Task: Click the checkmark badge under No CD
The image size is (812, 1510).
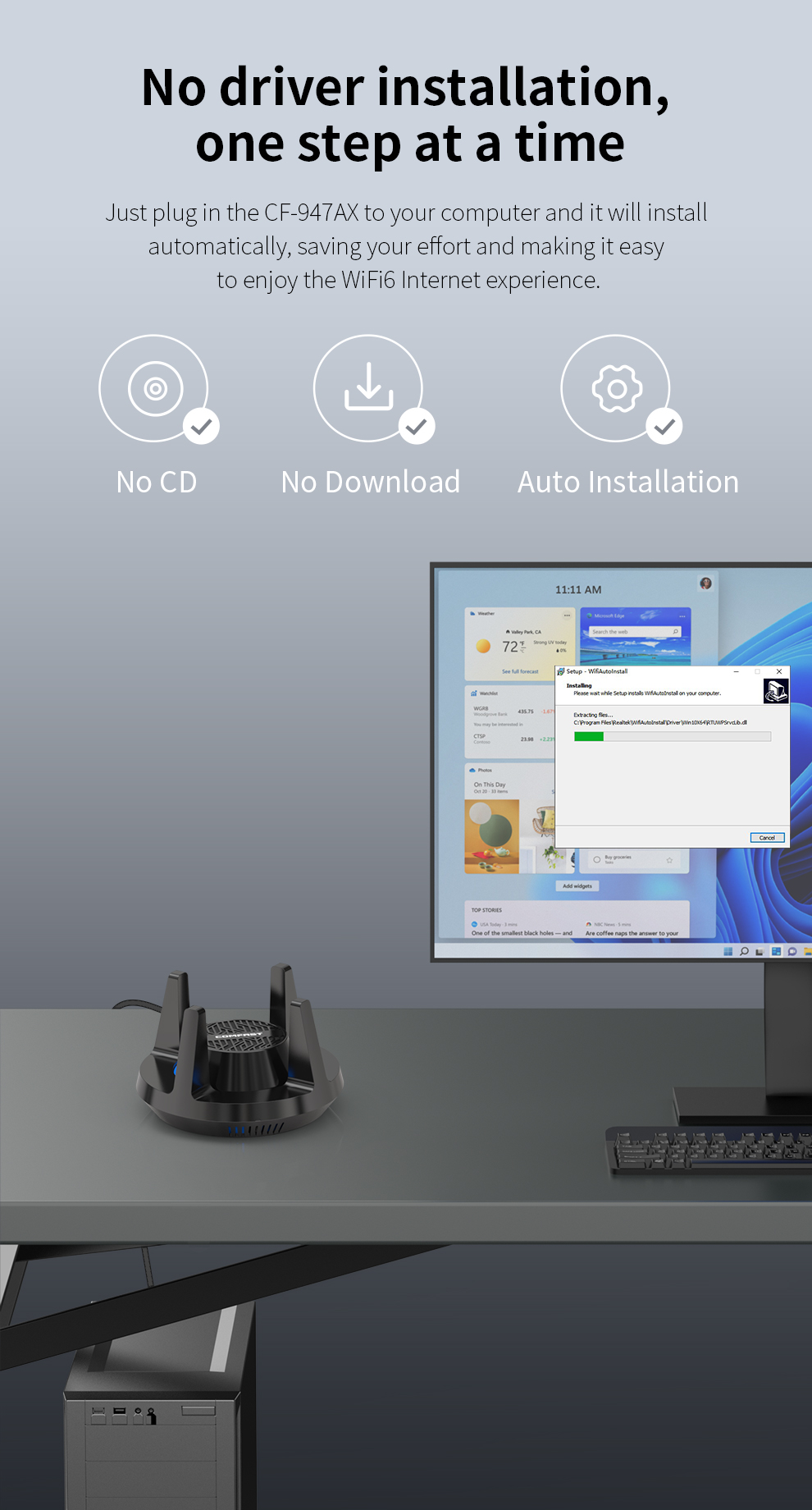Action: pos(201,426)
